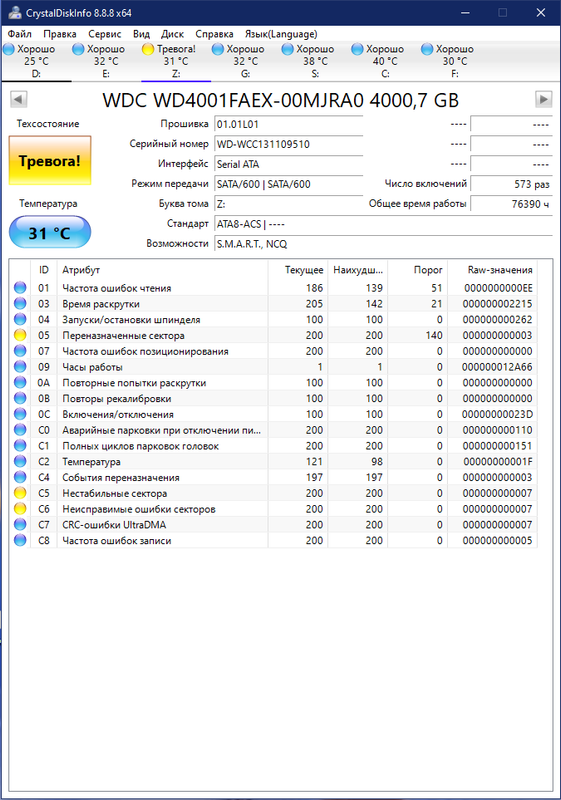Click the Прошивка field 01.01L01
The height and width of the screenshot is (800, 561).
(288, 124)
